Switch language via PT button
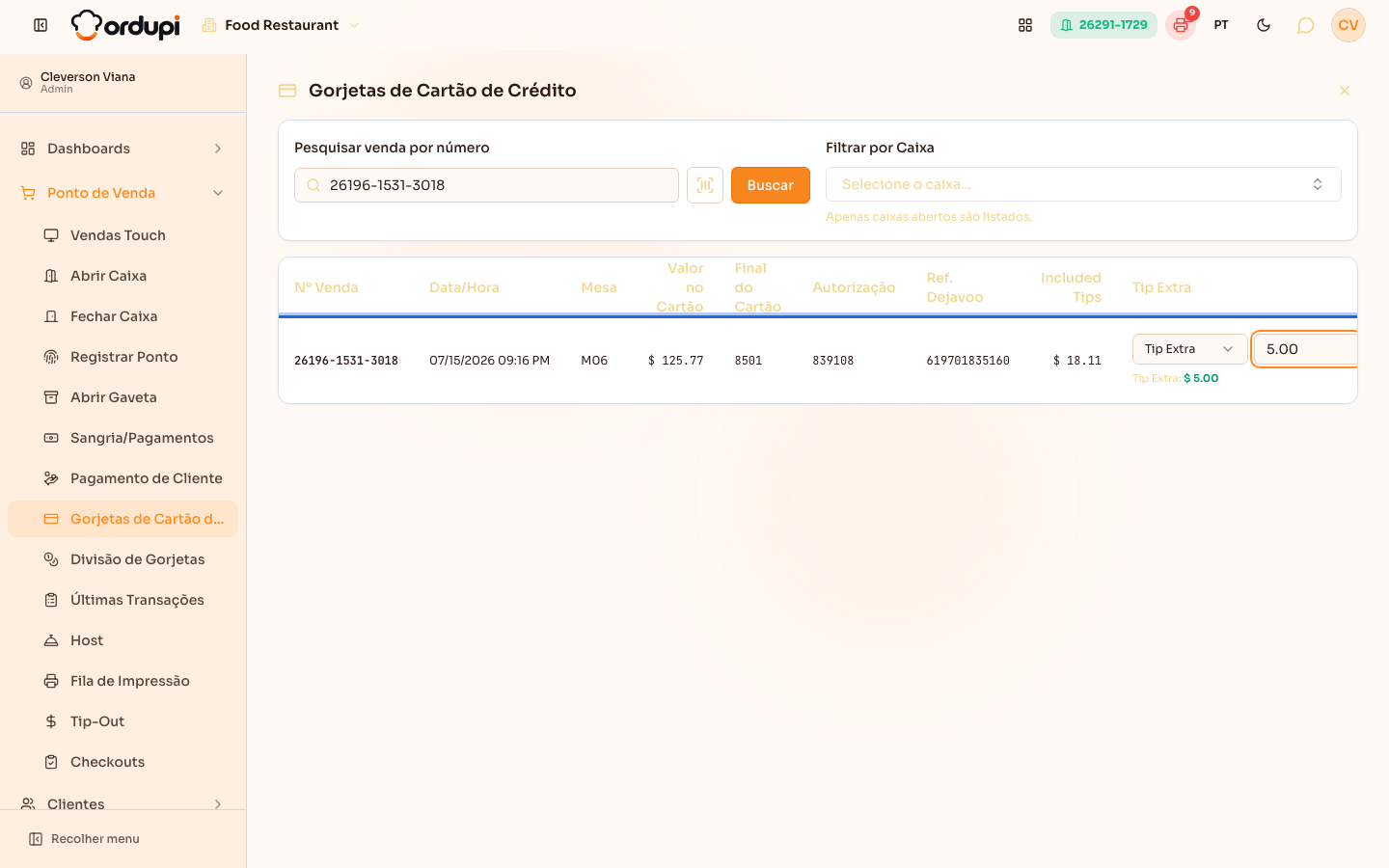Image resolution: width=1389 pixels, height=868 pixels. pos(1221,25)
